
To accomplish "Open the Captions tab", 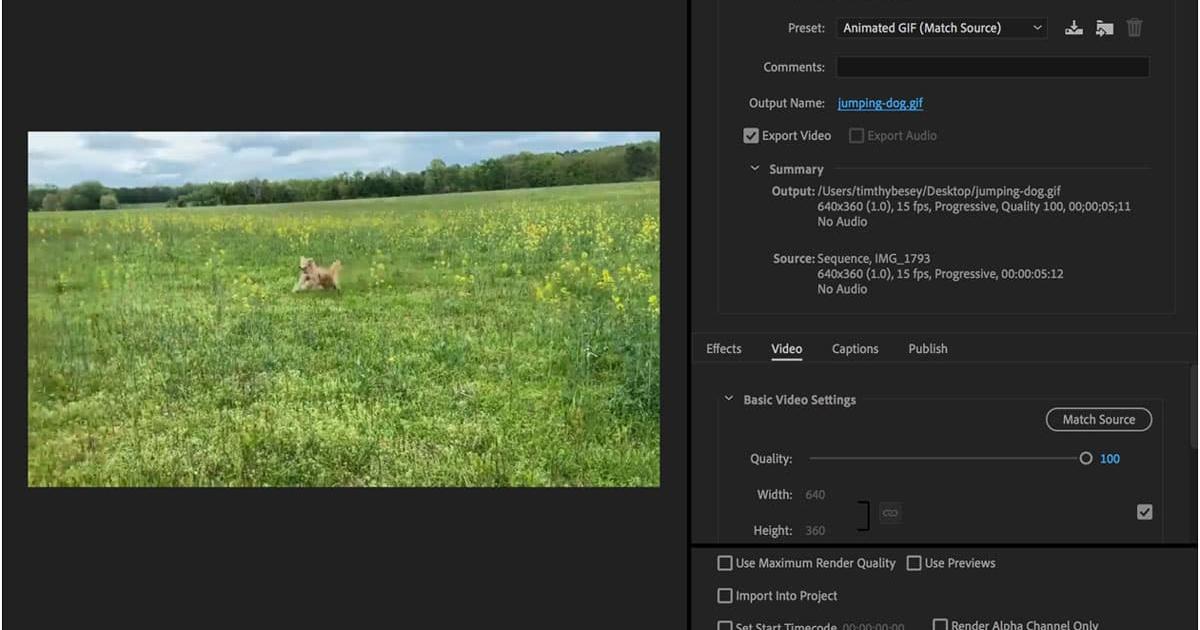I will (x=855, y=349).
